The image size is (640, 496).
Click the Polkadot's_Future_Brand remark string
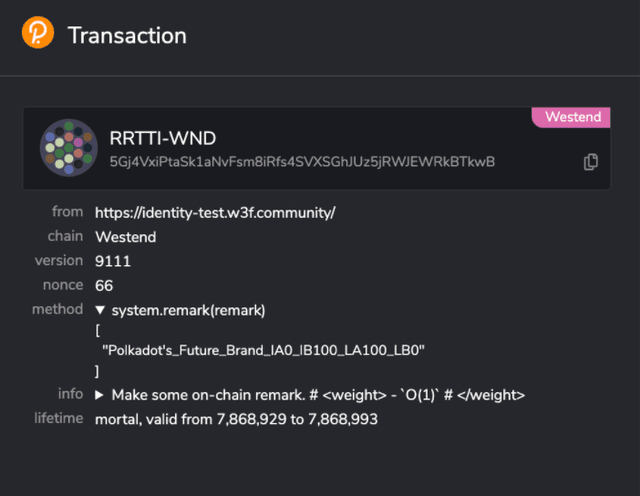pos(264,350)
